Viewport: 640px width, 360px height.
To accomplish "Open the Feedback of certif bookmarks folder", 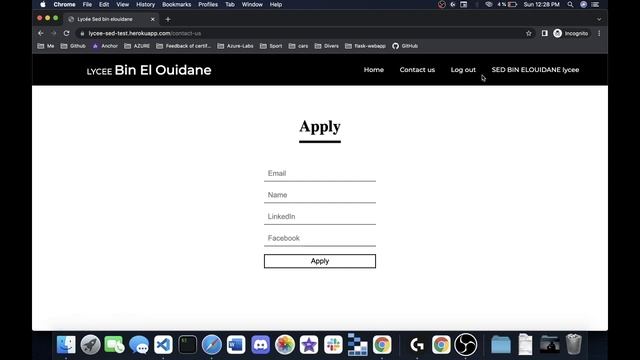I will coord(184,46).
